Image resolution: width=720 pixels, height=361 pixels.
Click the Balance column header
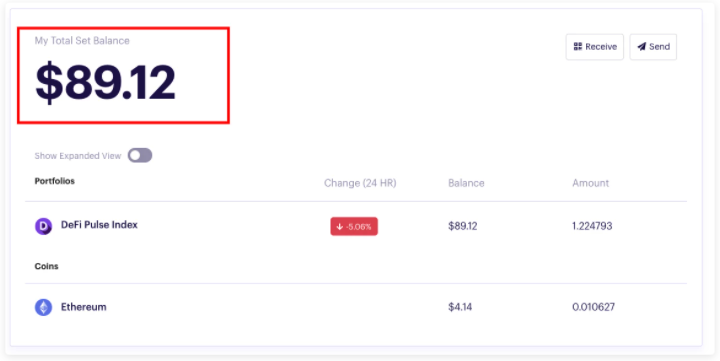466,183
